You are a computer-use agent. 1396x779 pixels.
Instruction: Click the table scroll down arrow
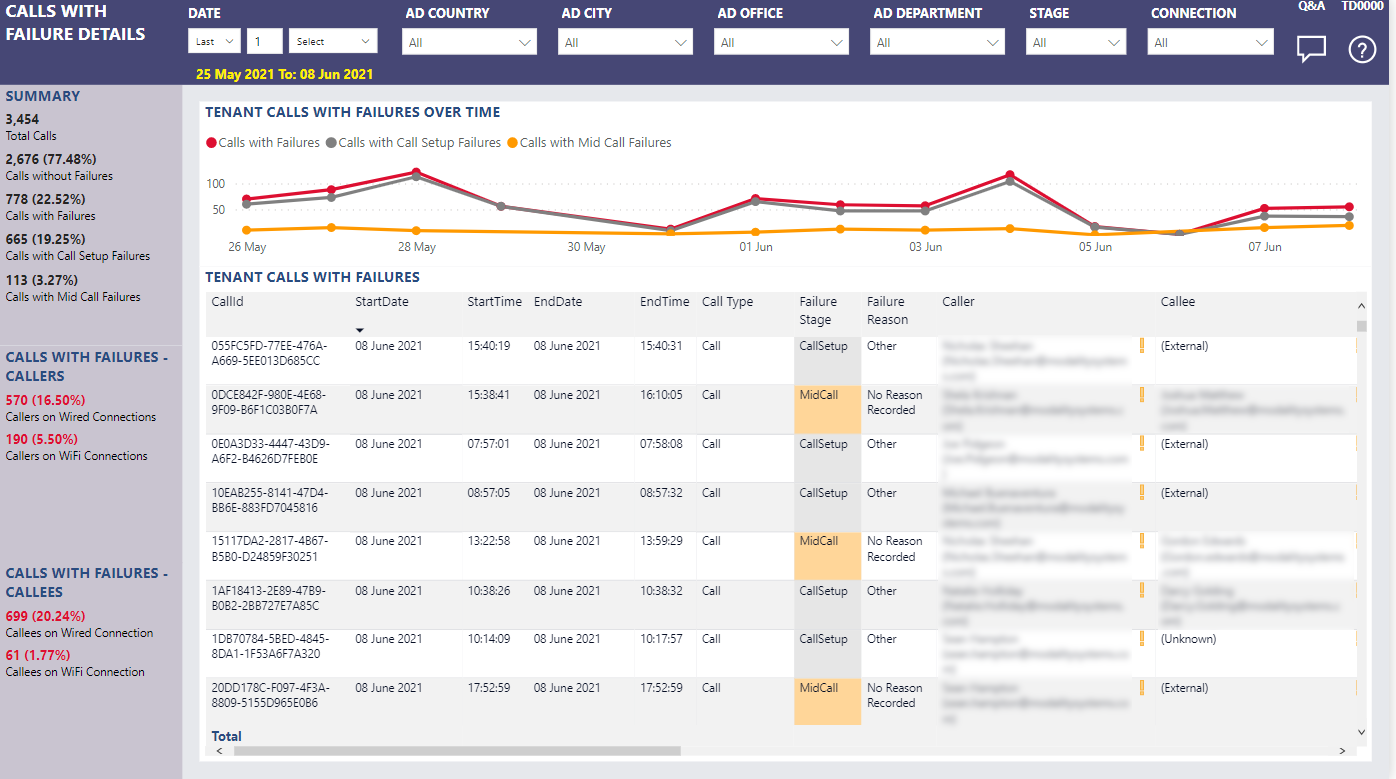[1361, 732]
